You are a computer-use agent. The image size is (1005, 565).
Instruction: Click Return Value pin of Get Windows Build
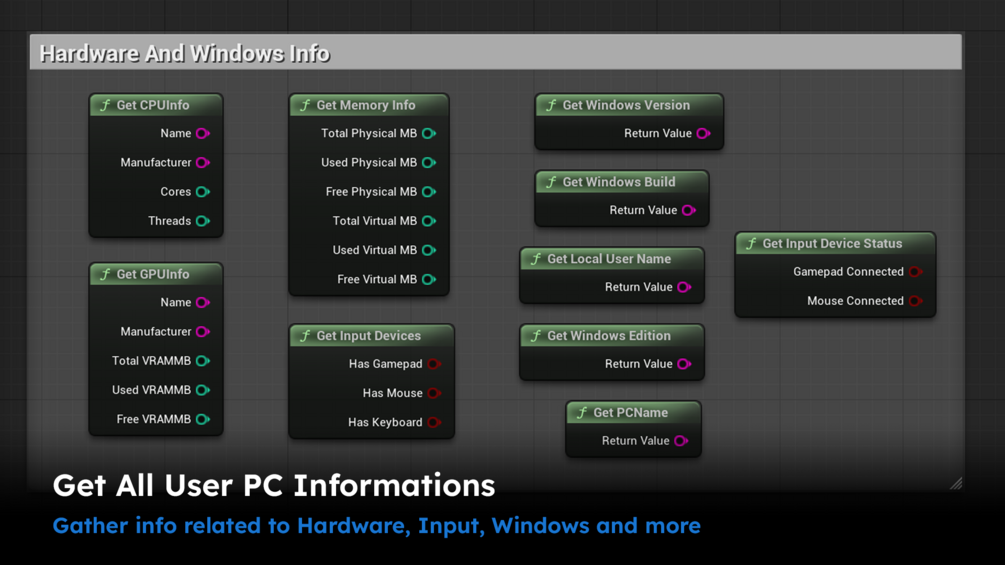click(x=688, y=210)
